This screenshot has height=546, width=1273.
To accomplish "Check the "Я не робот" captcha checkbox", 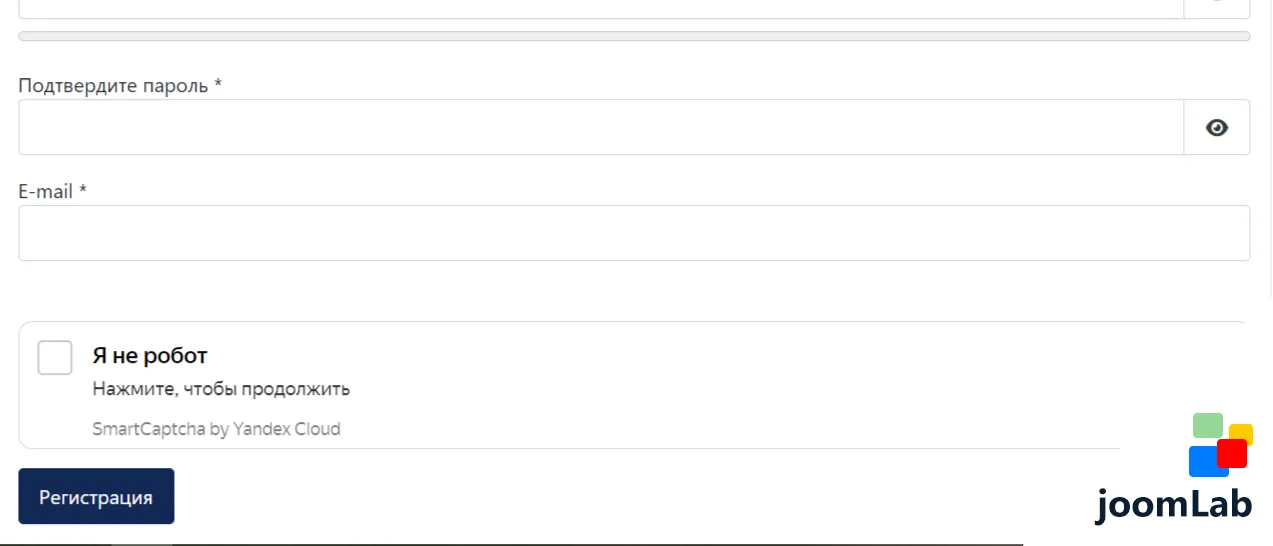I will tap(55, 357).
